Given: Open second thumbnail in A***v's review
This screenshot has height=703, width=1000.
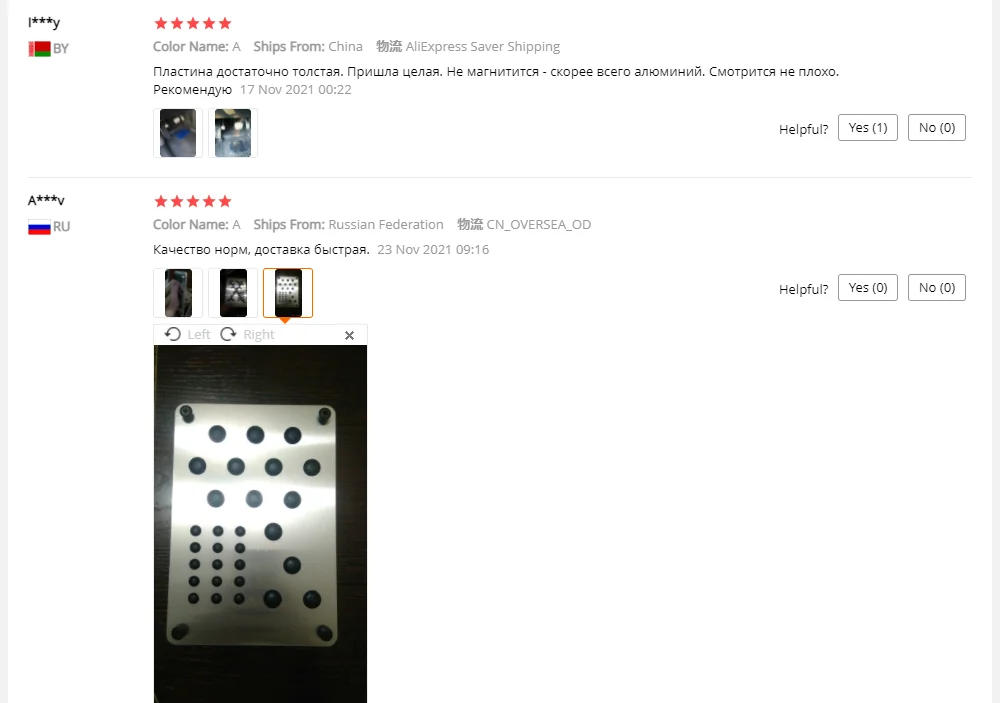Looking at the screenshot, I should click(233, 293).
